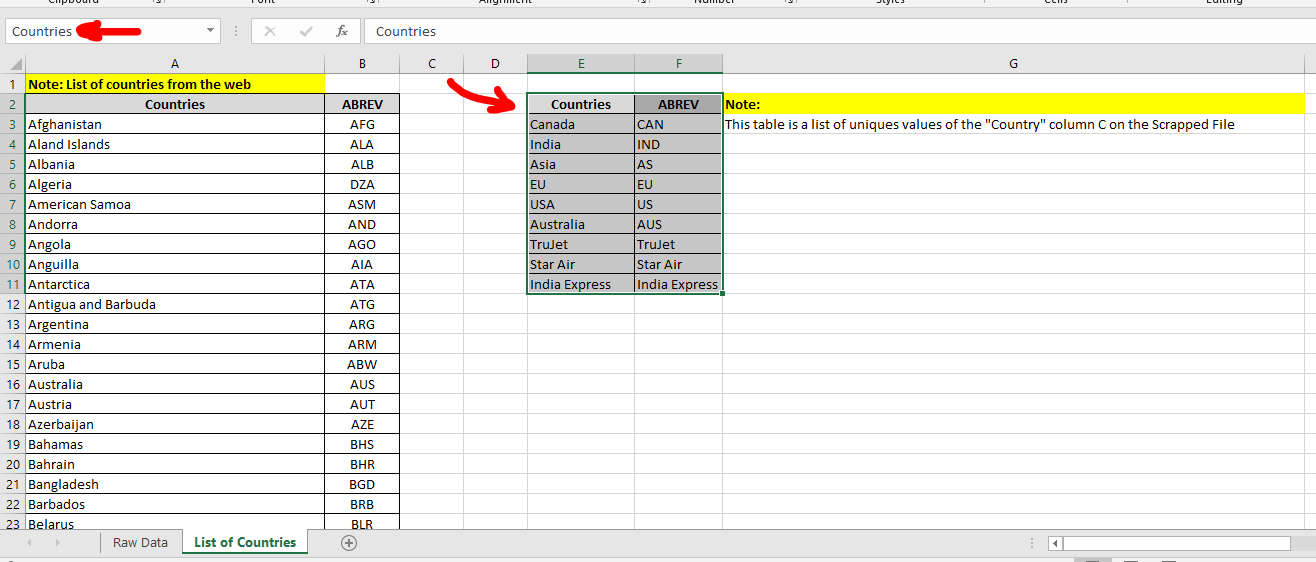Click the next sheet navigation arrow
The height and width of the screenshot is (562, 1316).
click(x=57, y=542)
